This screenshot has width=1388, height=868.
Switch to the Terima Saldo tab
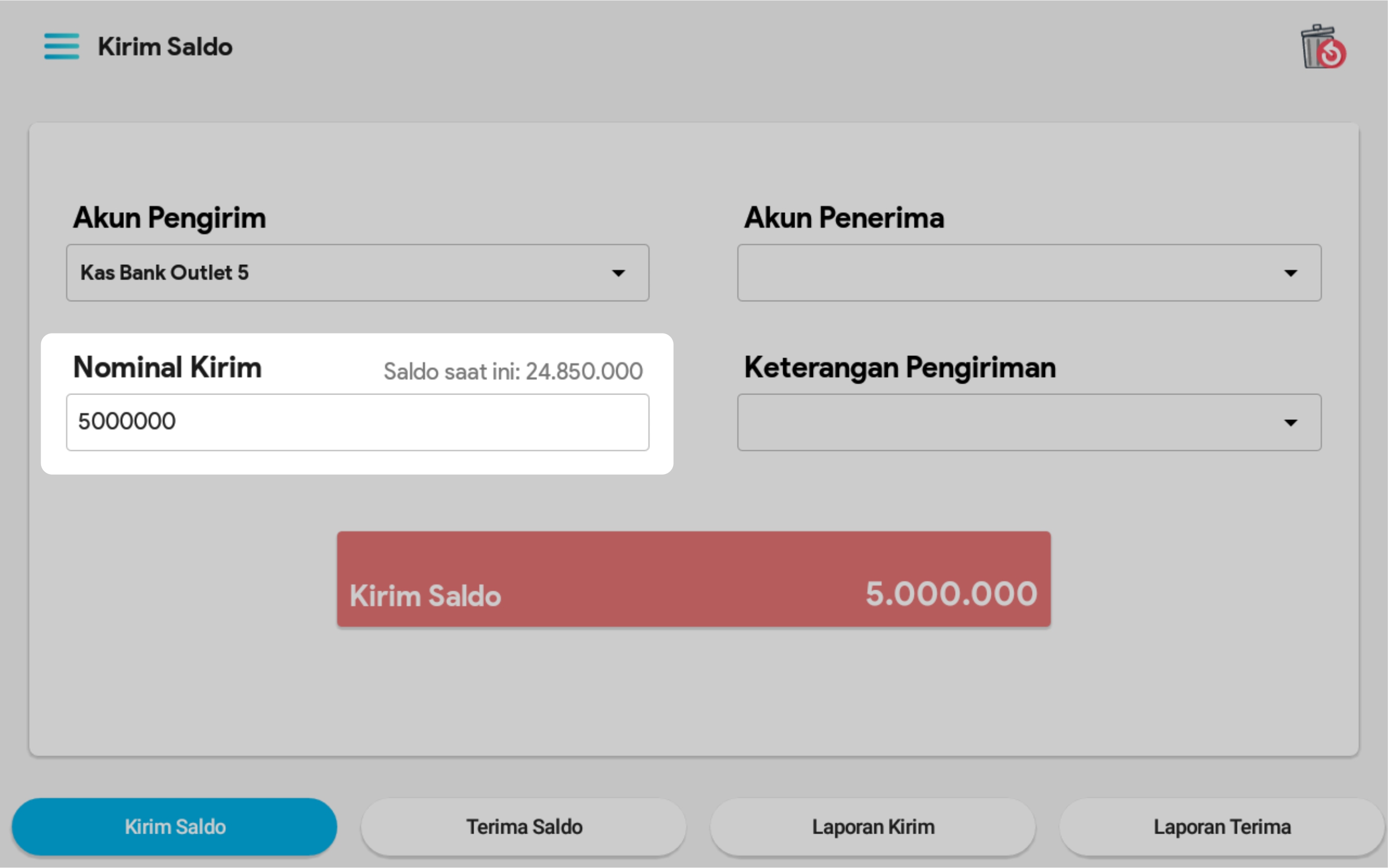[524, 827]
